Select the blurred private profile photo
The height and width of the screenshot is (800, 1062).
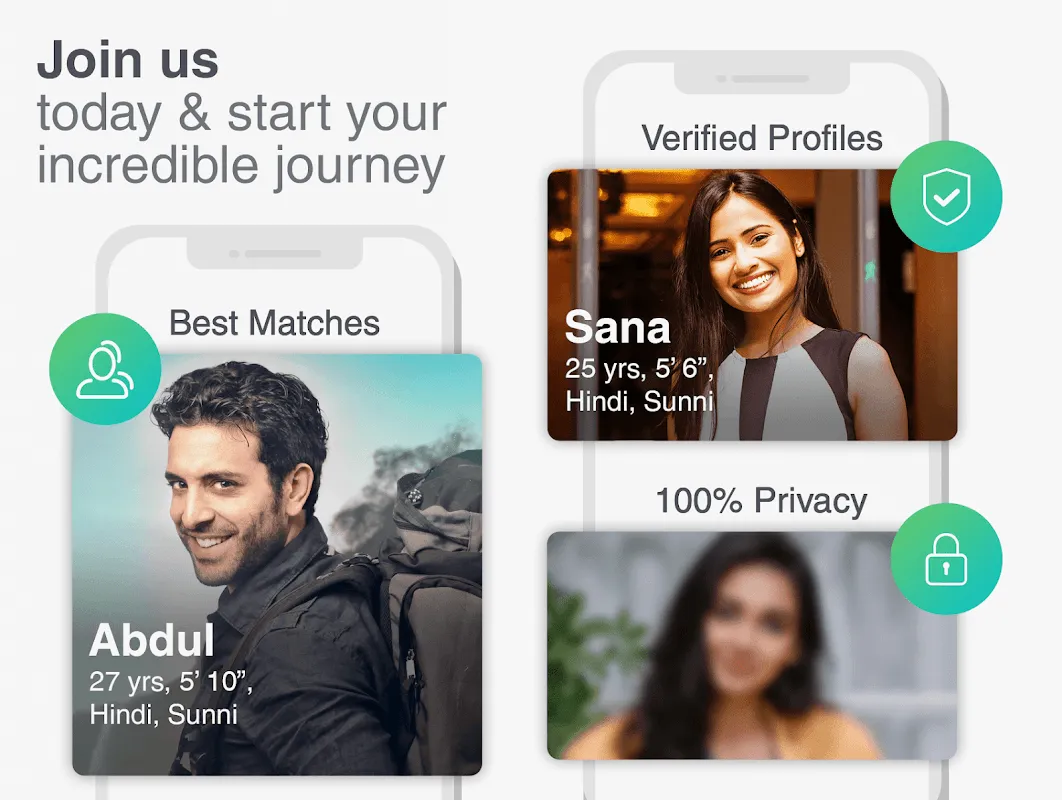pos(752,646)
